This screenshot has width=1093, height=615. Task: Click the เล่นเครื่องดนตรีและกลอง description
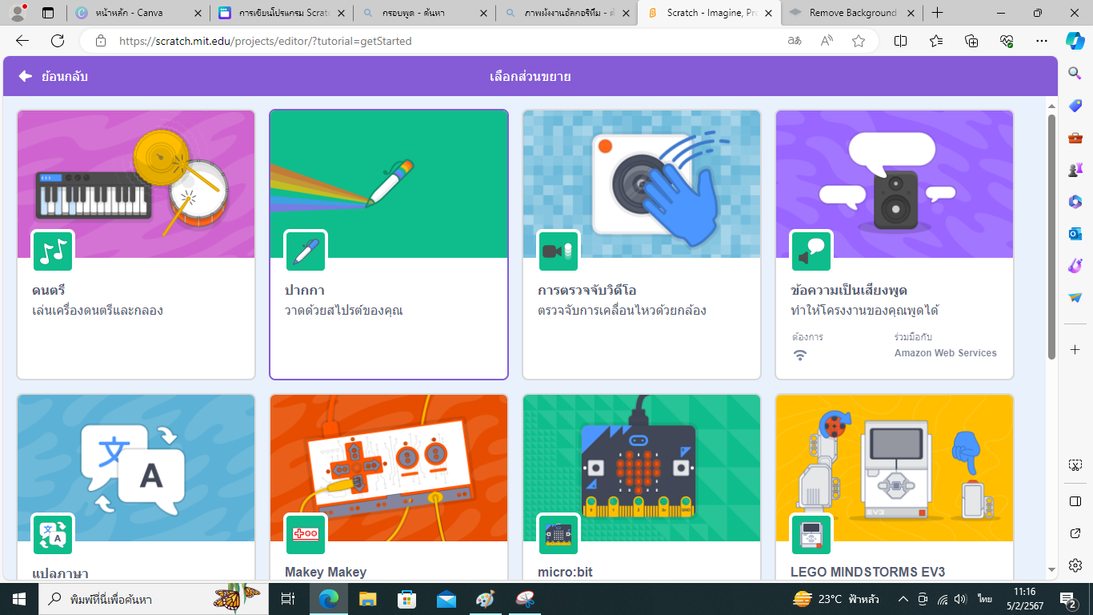coord(98,310)
